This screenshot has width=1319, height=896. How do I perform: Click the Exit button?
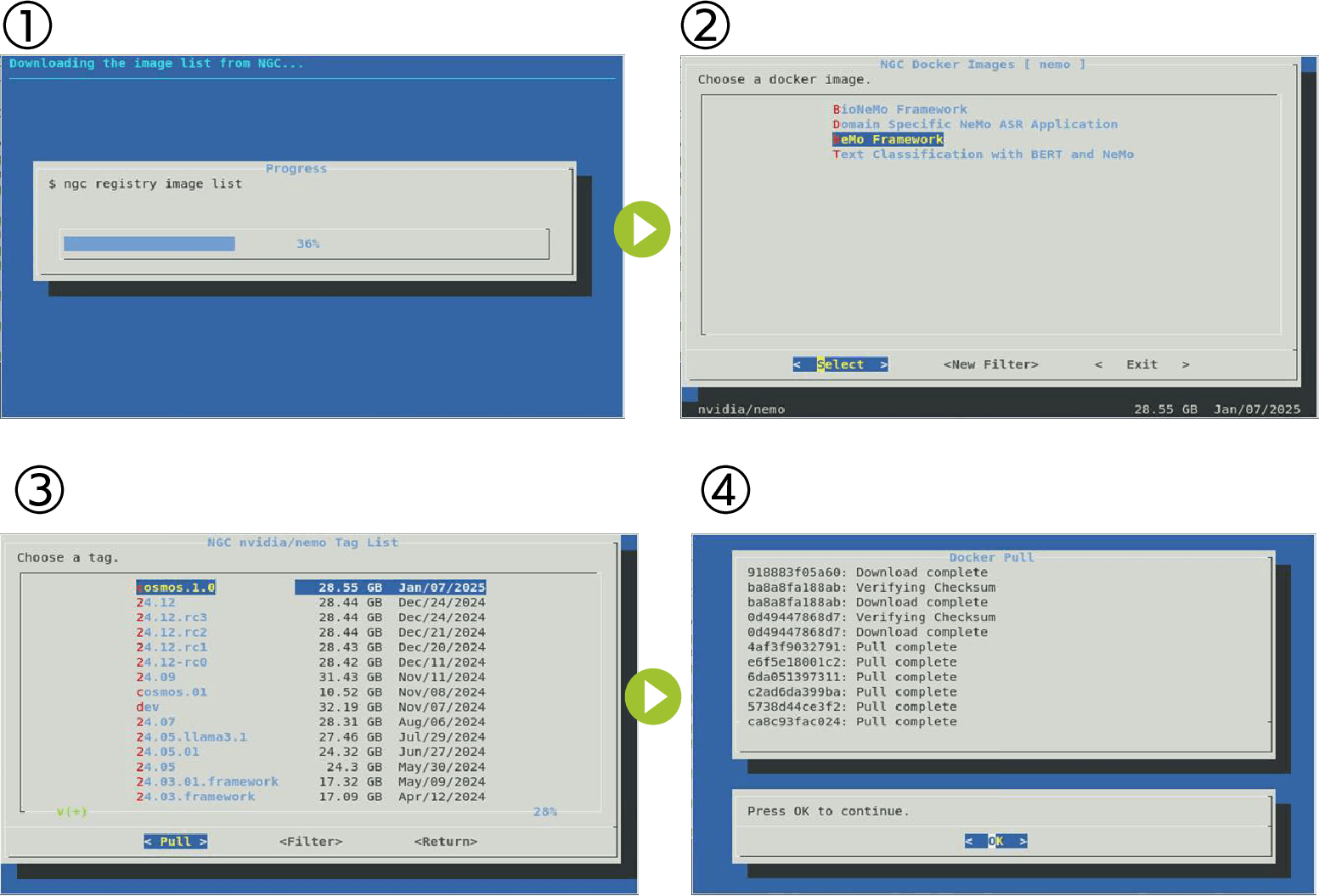click(1141, 364)
